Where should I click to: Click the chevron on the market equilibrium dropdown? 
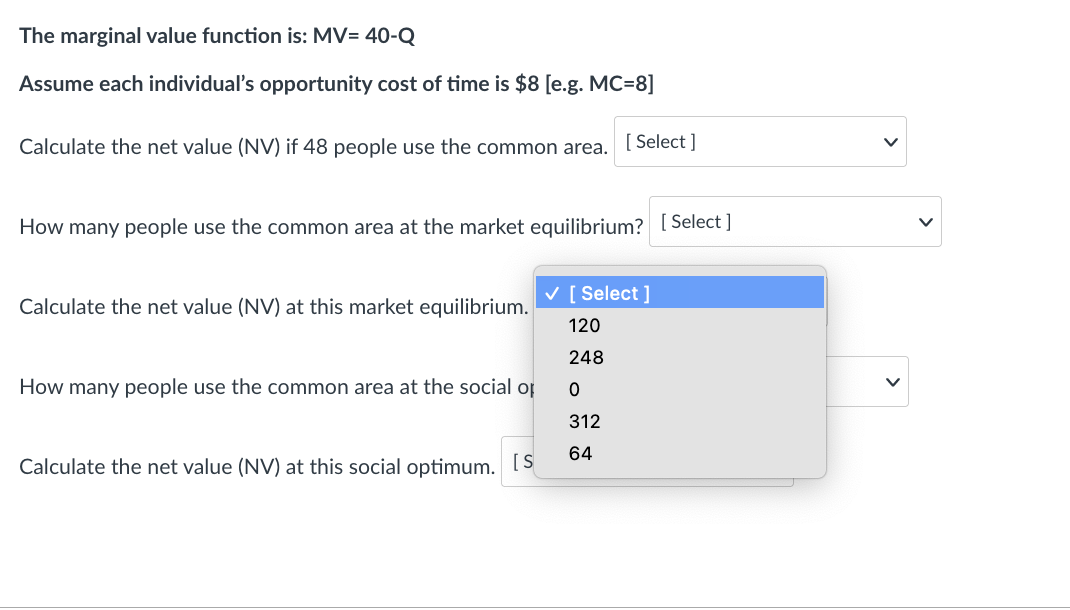point(925,222)
